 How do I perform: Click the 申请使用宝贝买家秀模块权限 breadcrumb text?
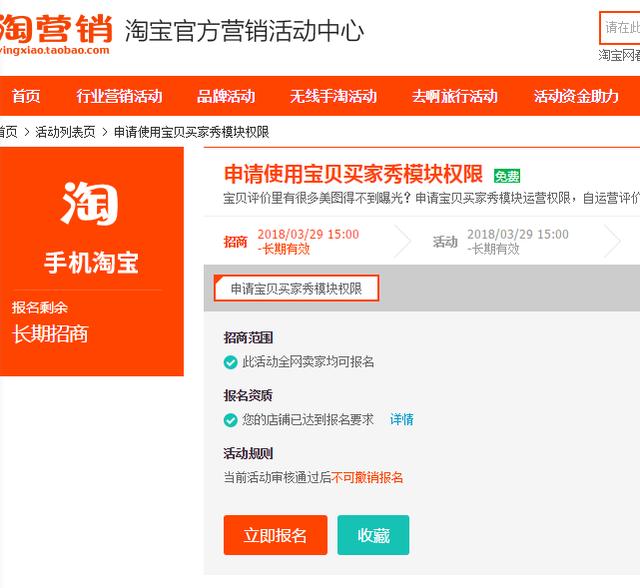point(191,132)
